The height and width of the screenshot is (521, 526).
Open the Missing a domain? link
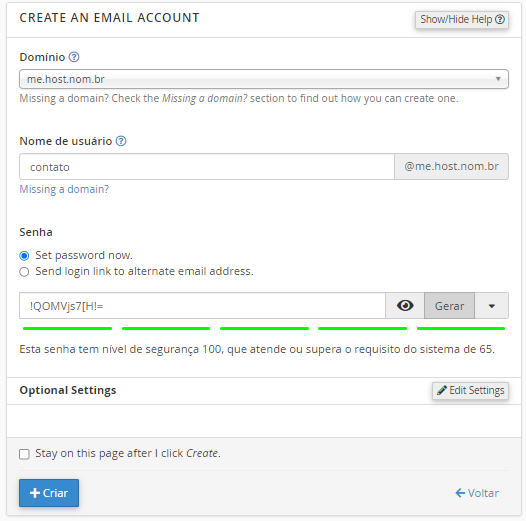64,189
